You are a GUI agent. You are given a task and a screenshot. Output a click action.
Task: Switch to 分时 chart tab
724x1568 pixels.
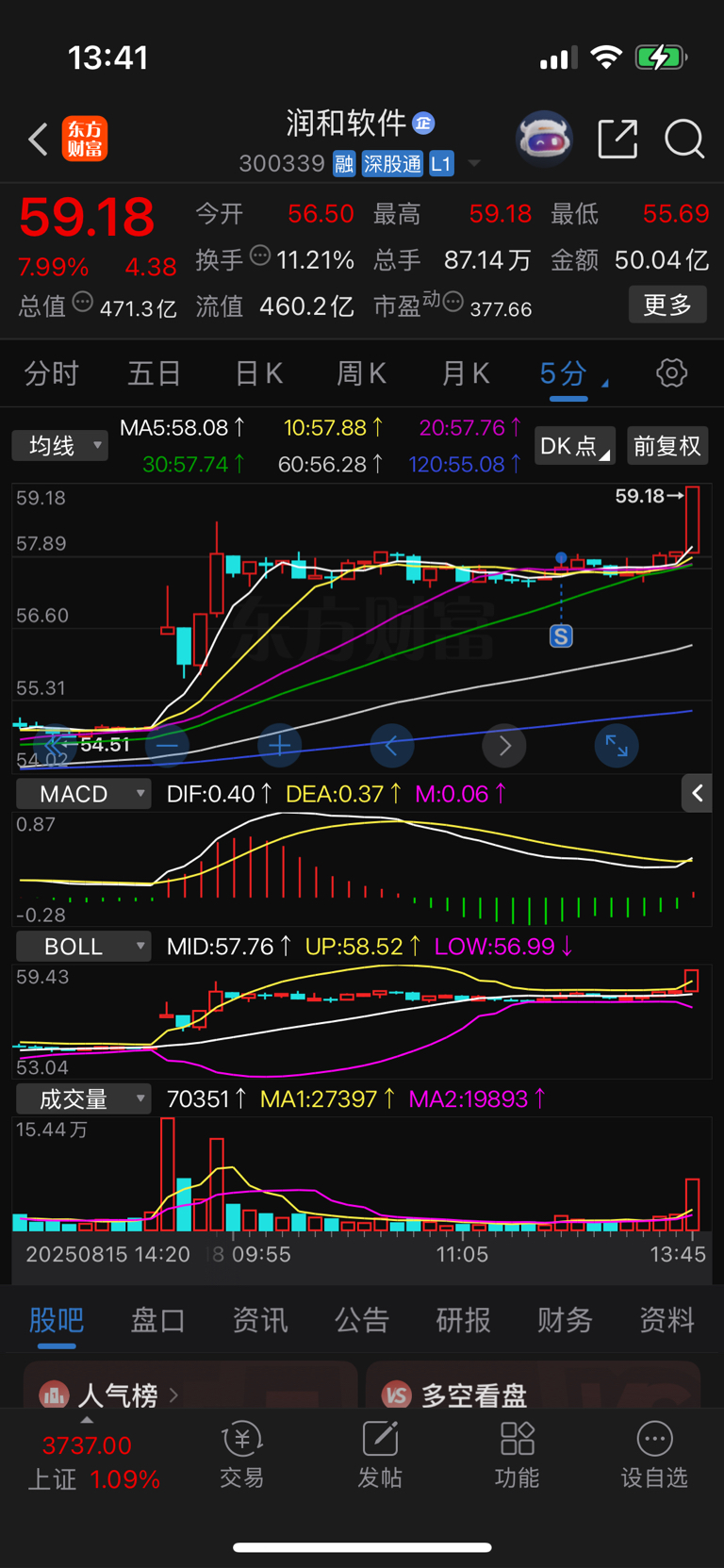click(x=52, y=374)
